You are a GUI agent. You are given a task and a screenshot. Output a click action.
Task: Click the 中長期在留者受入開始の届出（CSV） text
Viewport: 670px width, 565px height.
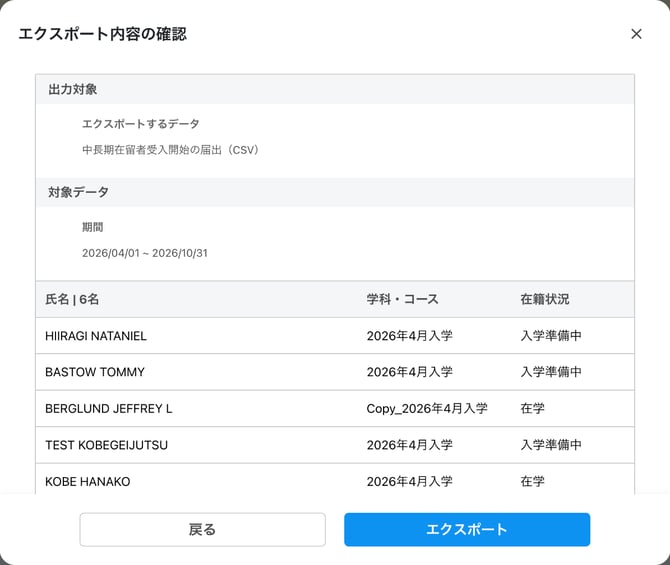(170, 150)
